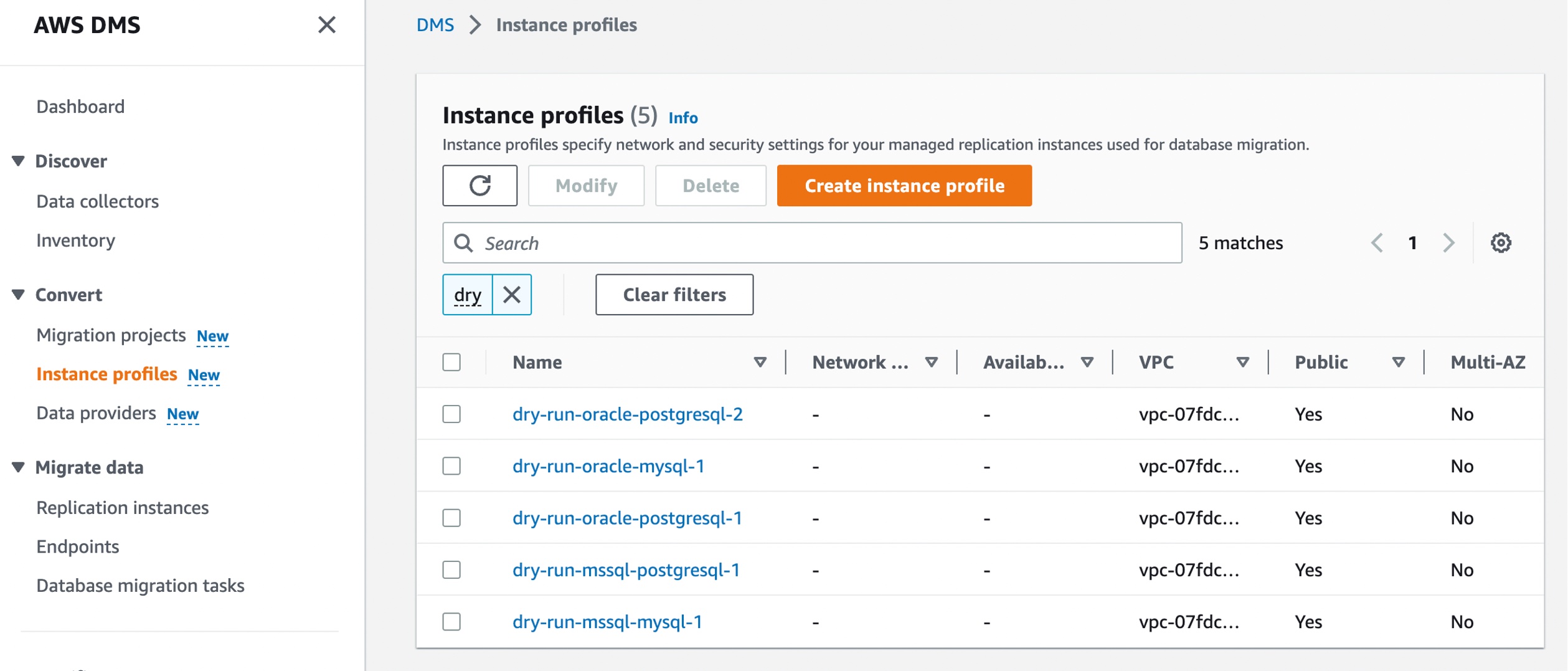Select dry-run-mssql-mysql-1 row checkbox
Viewport: 1568px width, 671px height.
click(451, 622)
